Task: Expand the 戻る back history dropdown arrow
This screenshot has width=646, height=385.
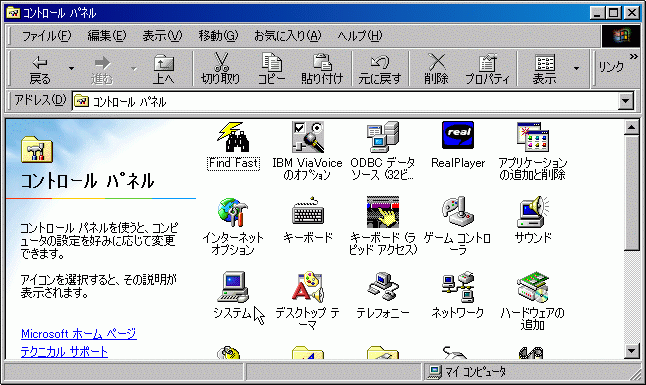Action: click(x=71, y=68)
